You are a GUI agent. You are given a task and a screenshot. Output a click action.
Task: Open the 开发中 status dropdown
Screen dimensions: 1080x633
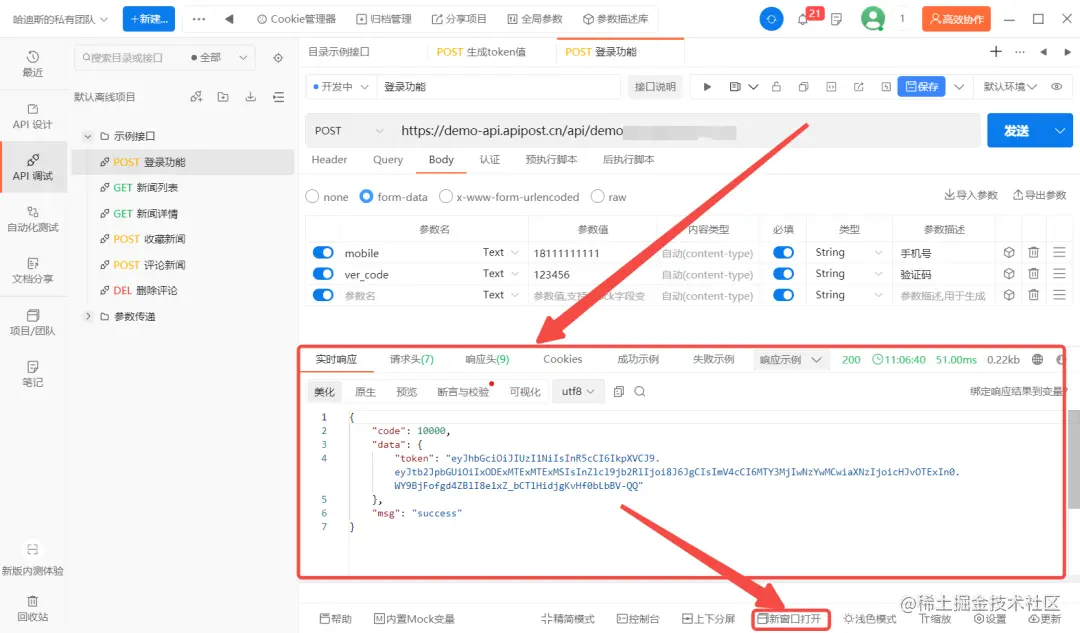tap(341, 87)
